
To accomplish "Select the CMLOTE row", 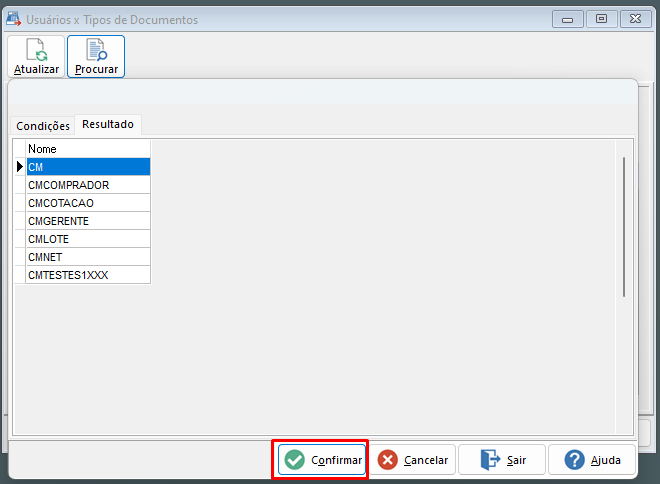I will click(x=88, y=239).
